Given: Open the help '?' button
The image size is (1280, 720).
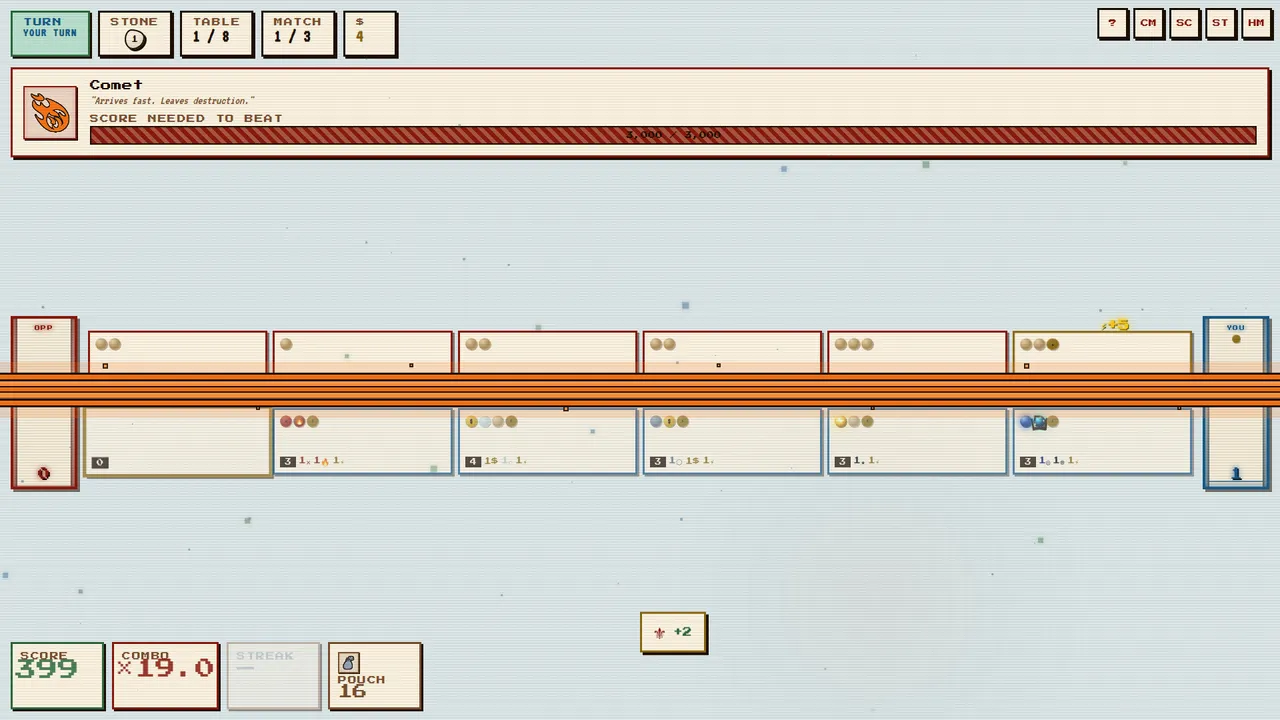Looking at the screenshot, I should (x=1112, y=24).
